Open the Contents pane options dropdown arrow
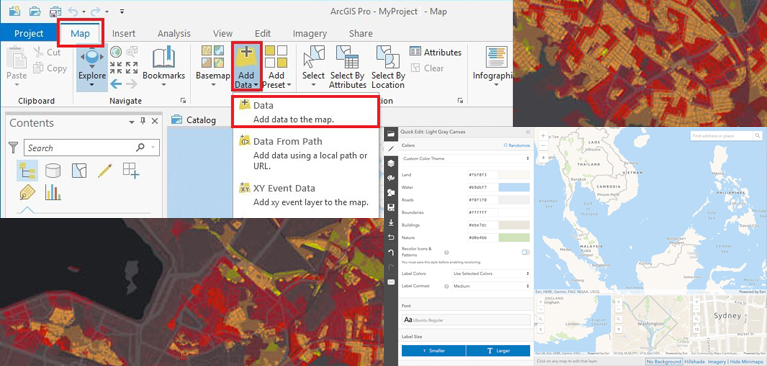Screen dimensions: 767x366 132,121
